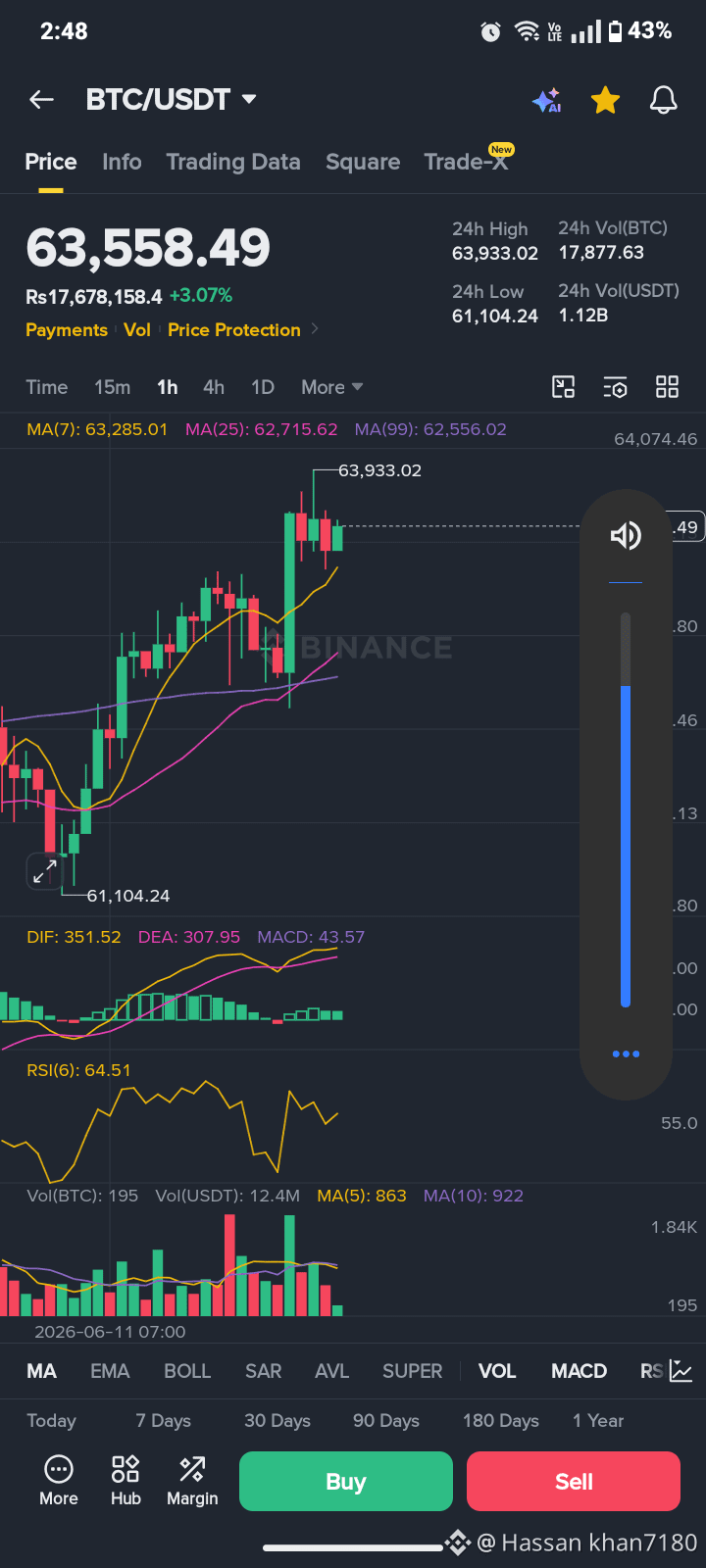Toggle the EMA indicator
Image resolution: width=706 pixels, height=1568 pixels.
pyautogui.click(x=110, y=1371)
